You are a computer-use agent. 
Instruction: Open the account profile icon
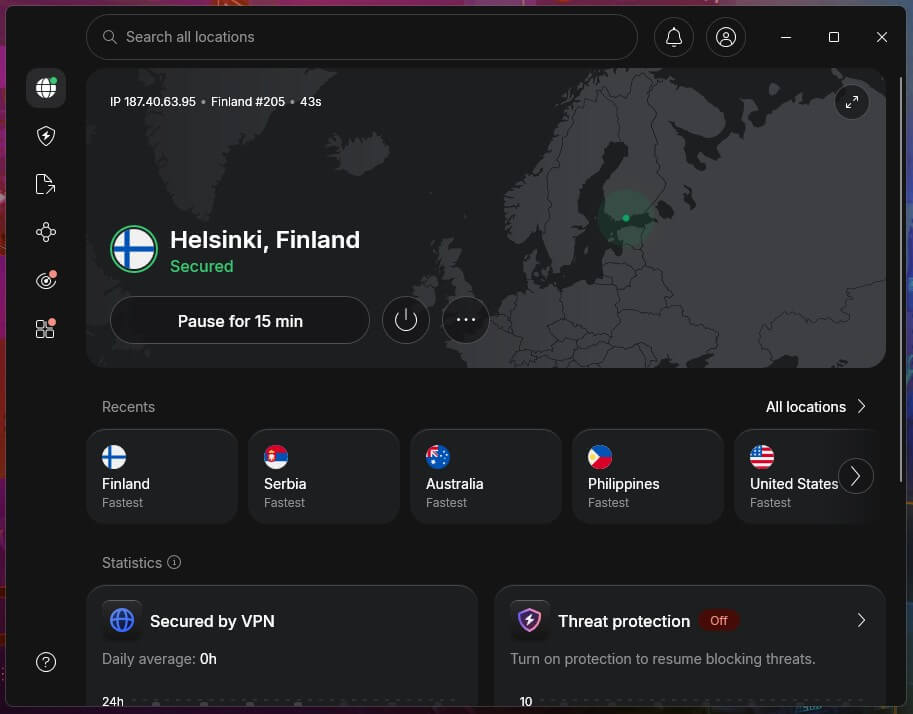coord(726,37)
